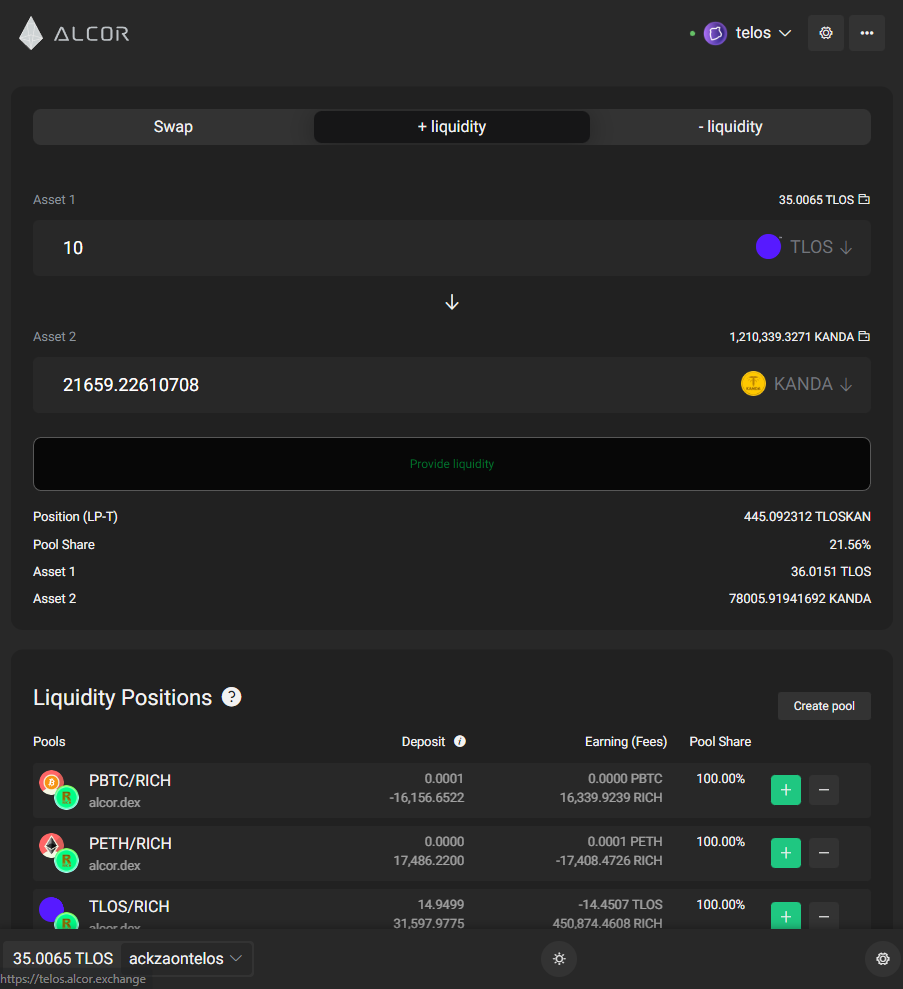Click the yellow KANDA token icon
The width and height of the screenshot is (903, 989).
[x=753, y=383]
